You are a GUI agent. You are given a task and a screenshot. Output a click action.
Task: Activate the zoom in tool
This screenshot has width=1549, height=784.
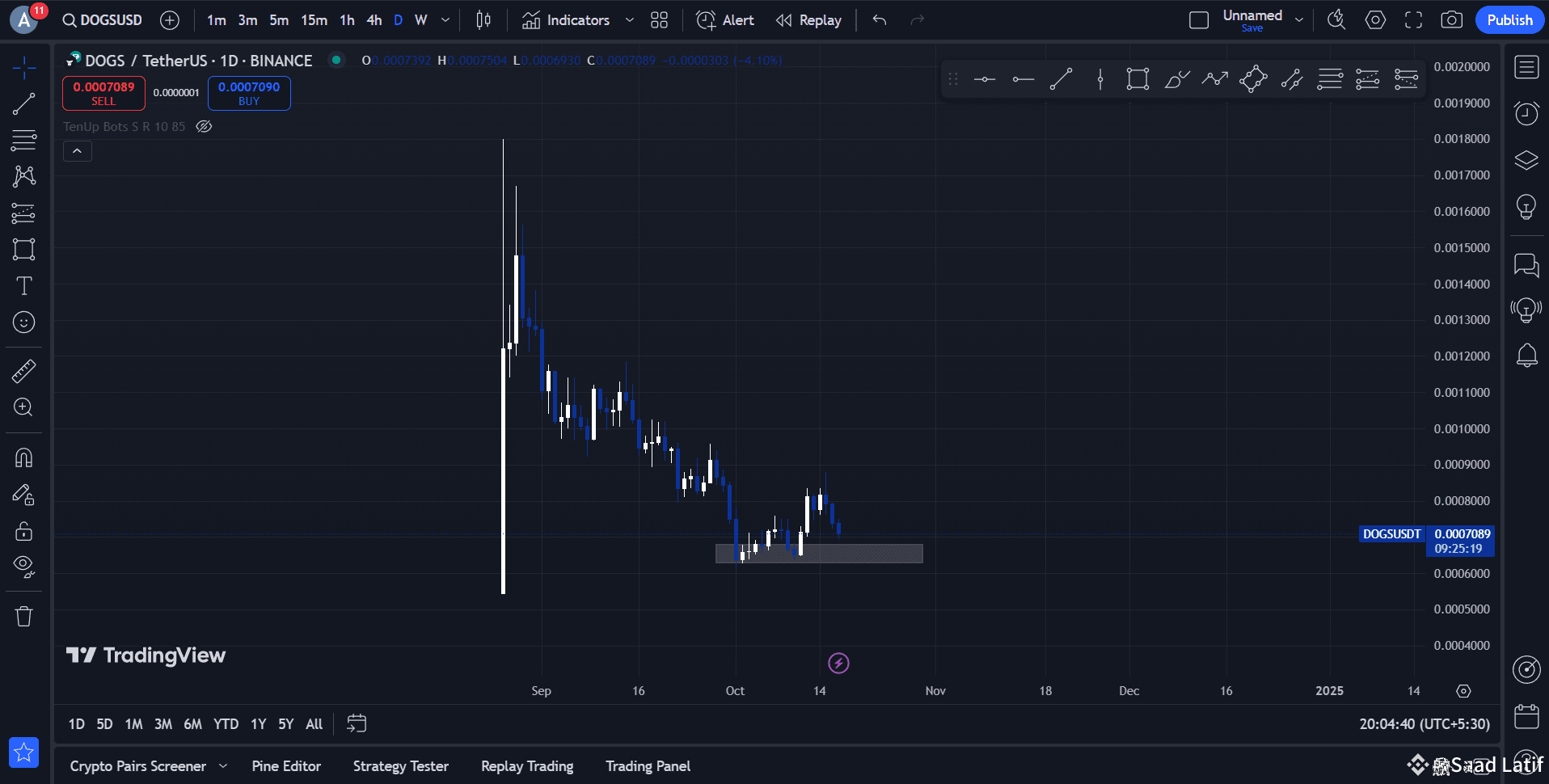click(x=24, y=407)
